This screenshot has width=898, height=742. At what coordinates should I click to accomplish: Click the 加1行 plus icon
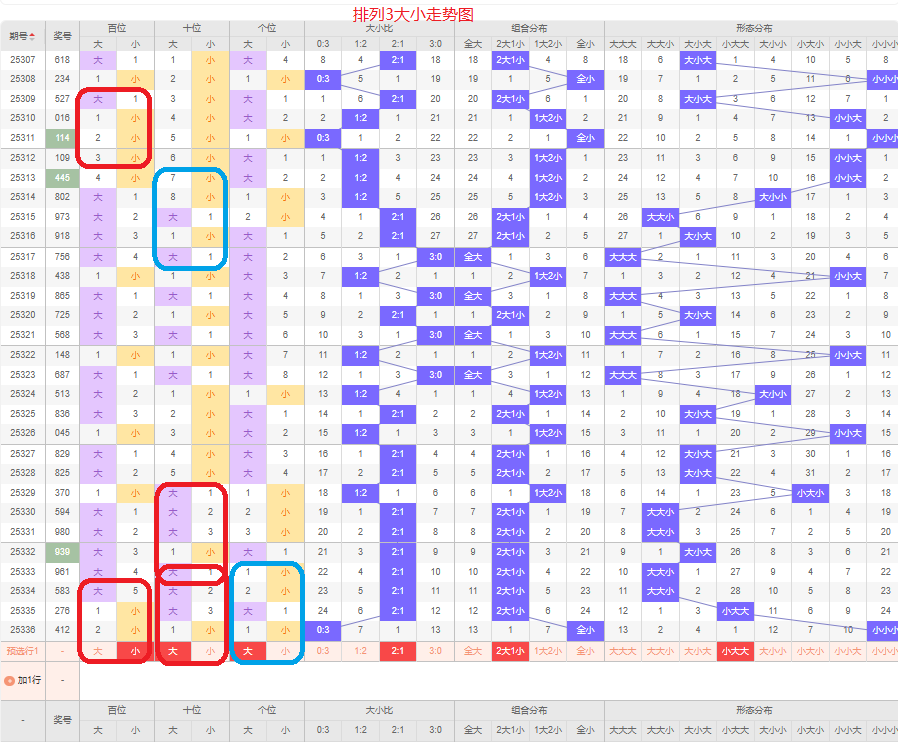coord(9,681)
